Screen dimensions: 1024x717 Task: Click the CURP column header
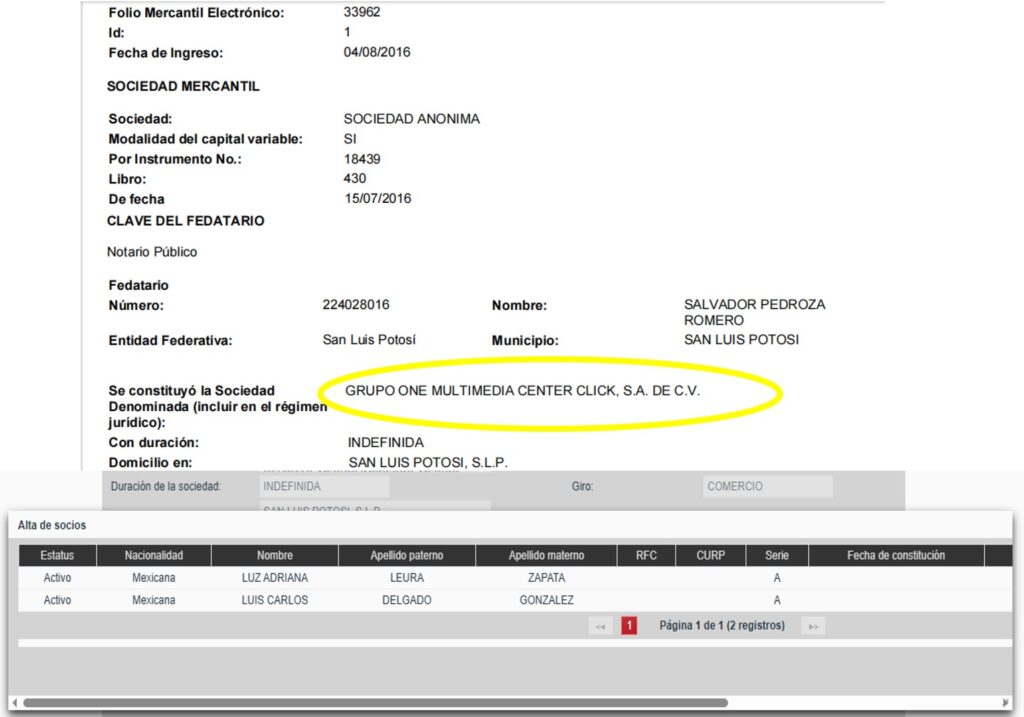pyautogui.click(x=710, y=555)
